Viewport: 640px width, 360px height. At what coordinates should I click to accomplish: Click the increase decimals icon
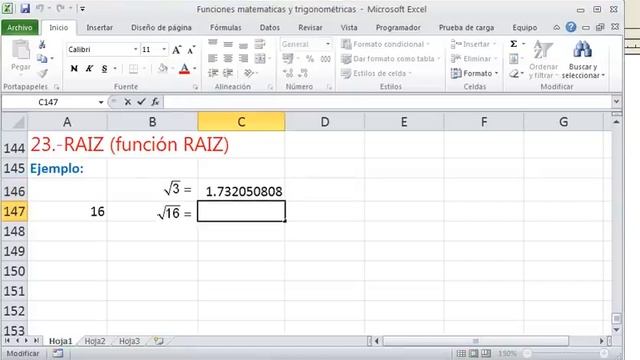point(288,73)
